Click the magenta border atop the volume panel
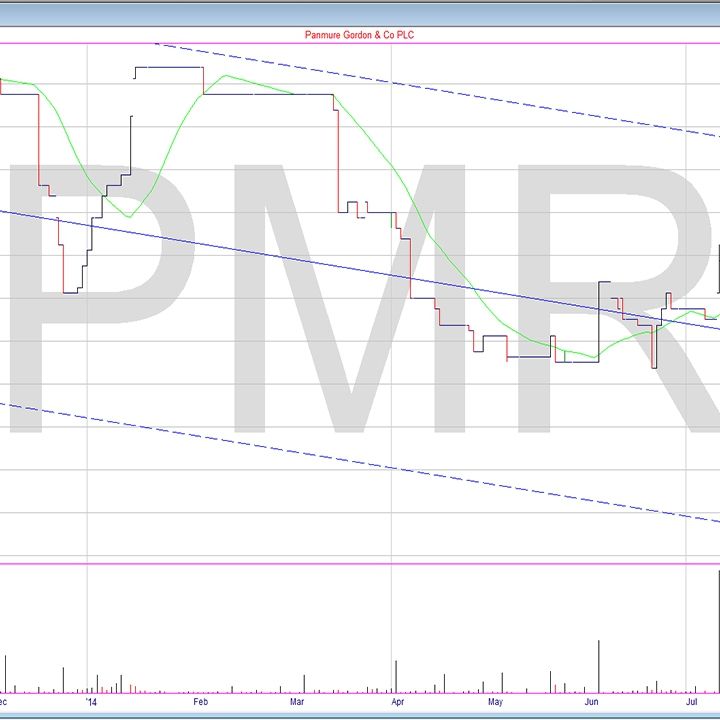Screen dimensions: 720x720 coord(359,563)
